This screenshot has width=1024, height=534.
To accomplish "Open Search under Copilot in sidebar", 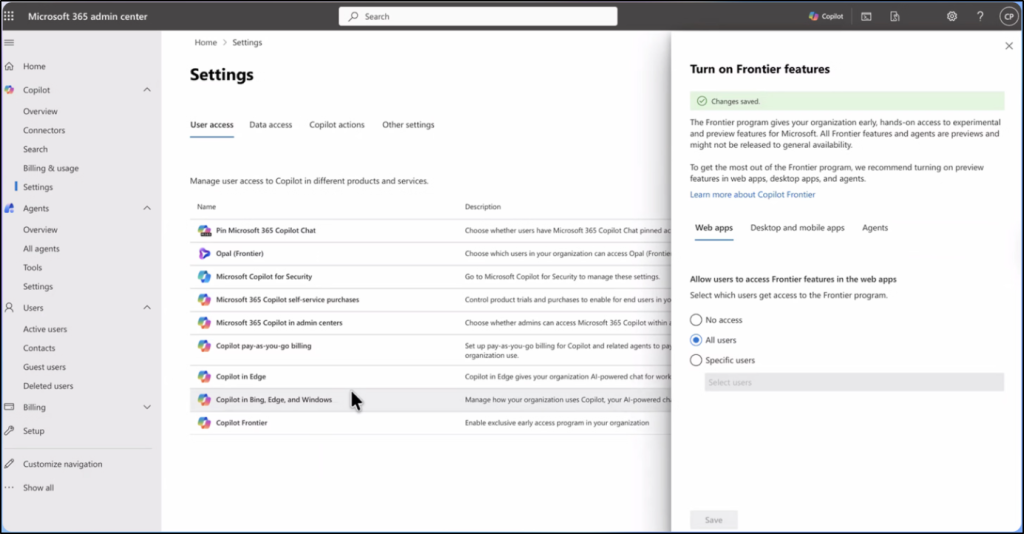I will [35, 149].
